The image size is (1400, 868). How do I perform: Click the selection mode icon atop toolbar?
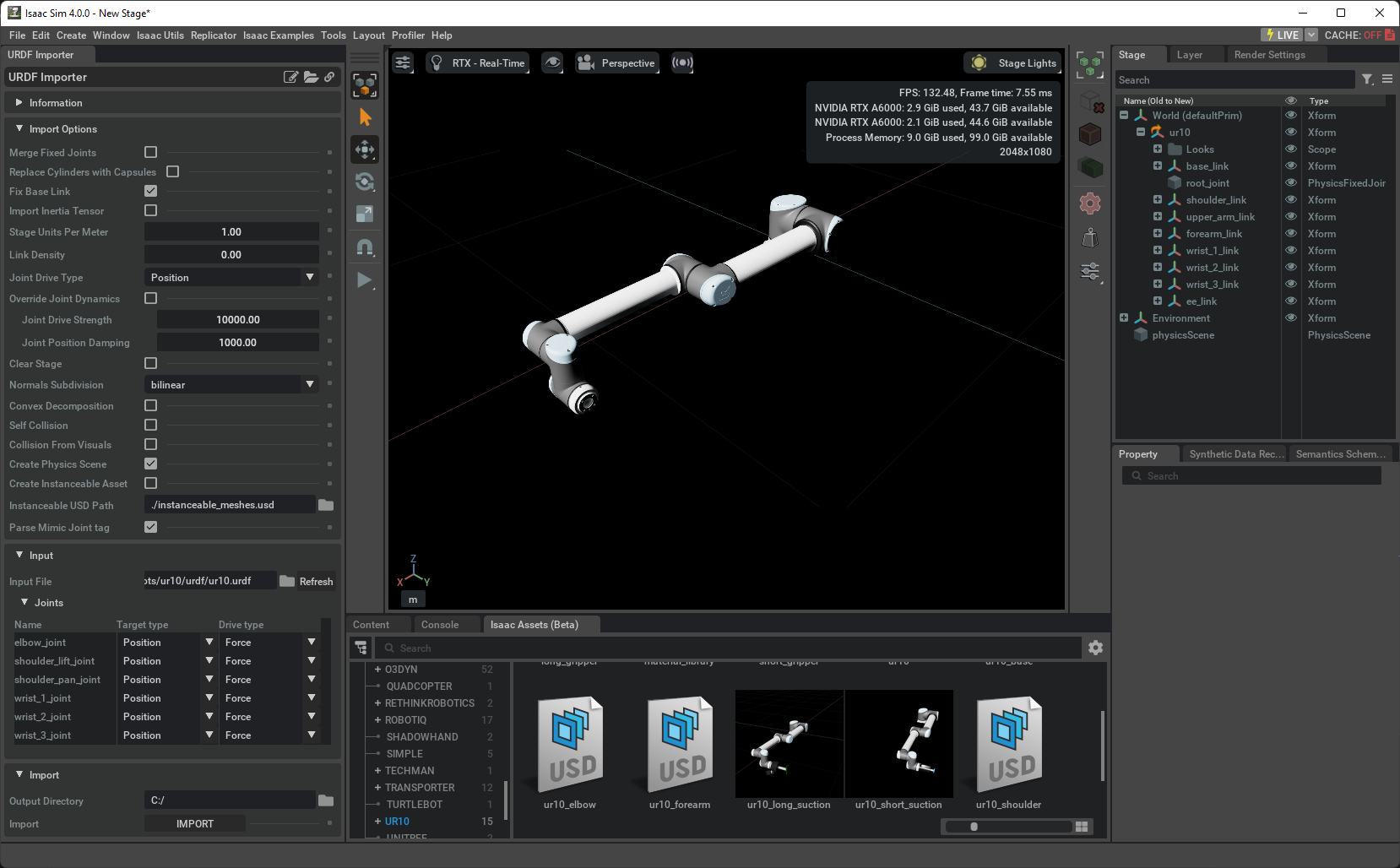click(x=365, y=85)
